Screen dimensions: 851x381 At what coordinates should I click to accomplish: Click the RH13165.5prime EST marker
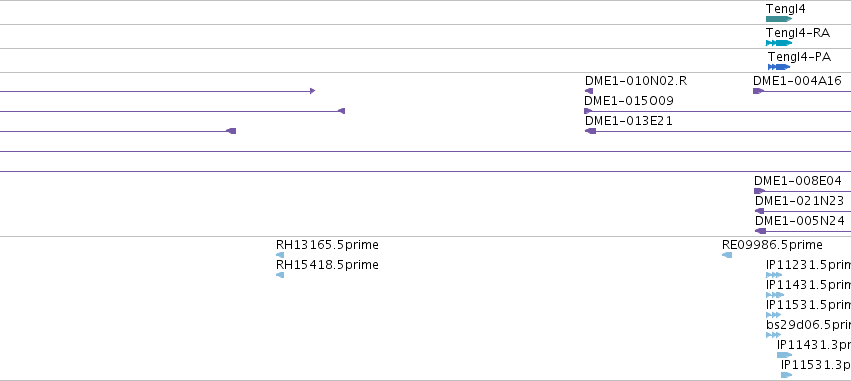click(280, 255)
